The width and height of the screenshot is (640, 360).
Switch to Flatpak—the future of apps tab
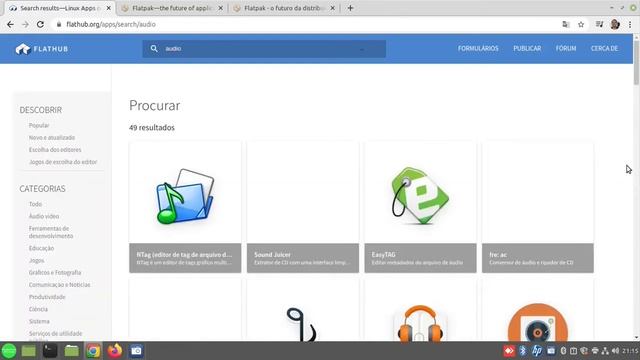tap(173, 8)
